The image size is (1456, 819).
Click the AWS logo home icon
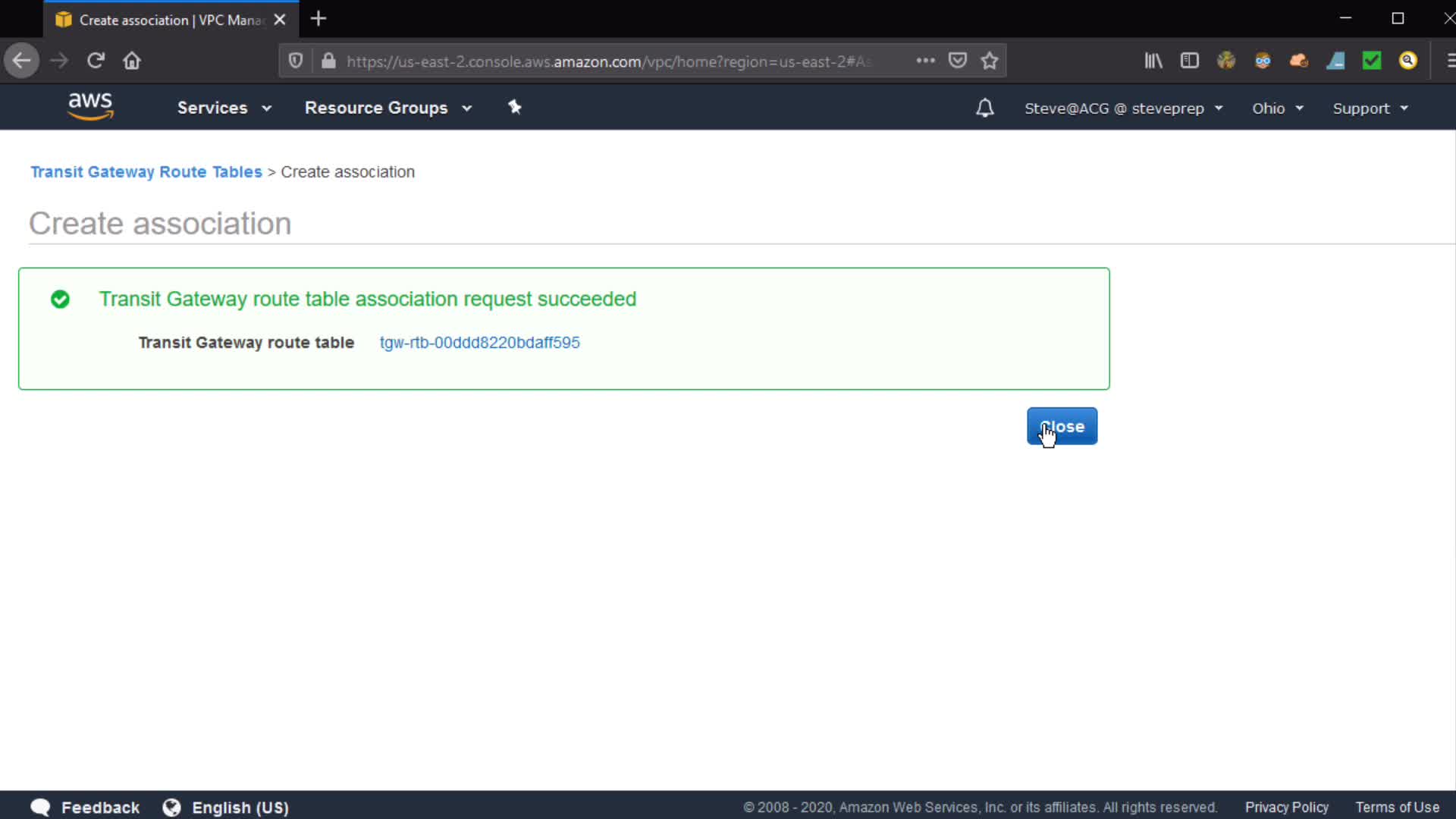tap(90, 106)
